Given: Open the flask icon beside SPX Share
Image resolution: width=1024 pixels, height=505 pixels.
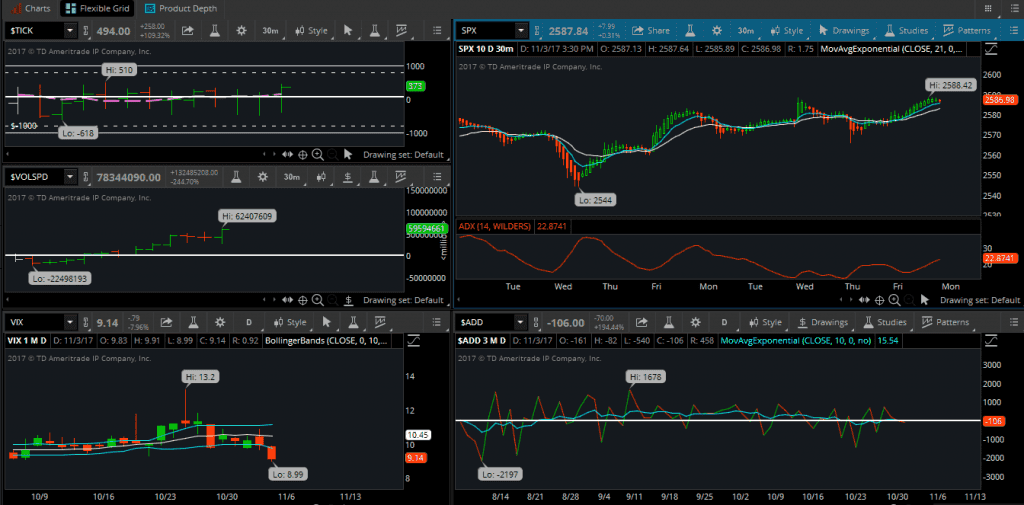Looking at the screenshot, I should point(690,30).
